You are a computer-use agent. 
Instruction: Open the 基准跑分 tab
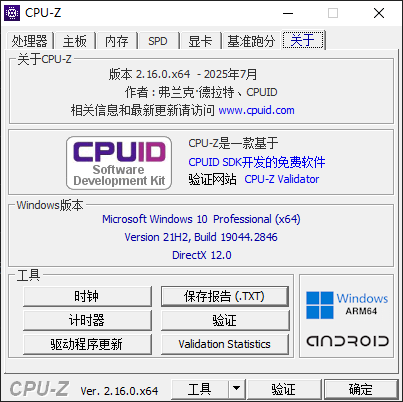pyautogui.click(x=251, y=41)
